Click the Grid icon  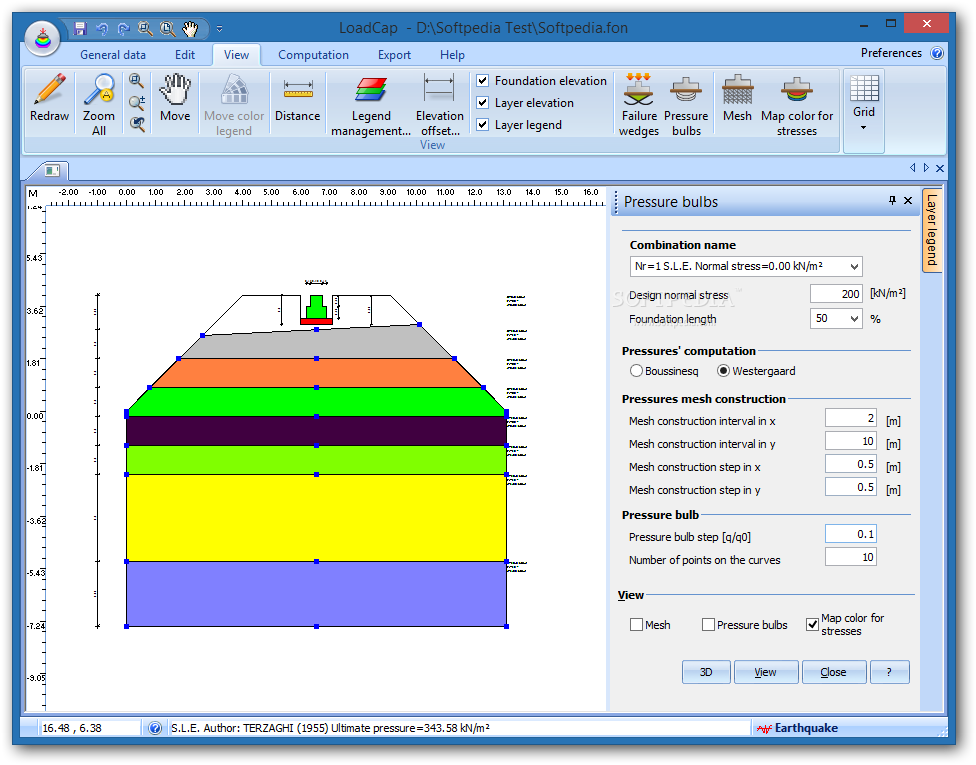864,88
